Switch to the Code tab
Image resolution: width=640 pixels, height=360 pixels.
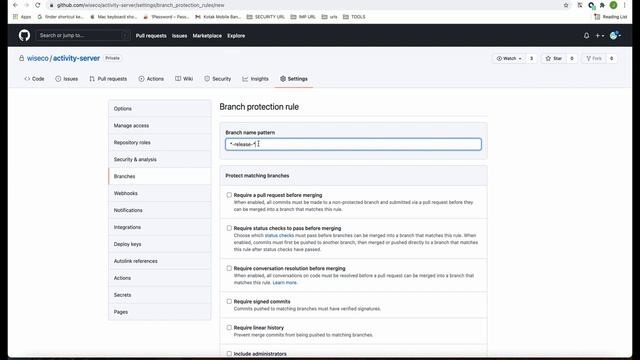click(34, 79)
